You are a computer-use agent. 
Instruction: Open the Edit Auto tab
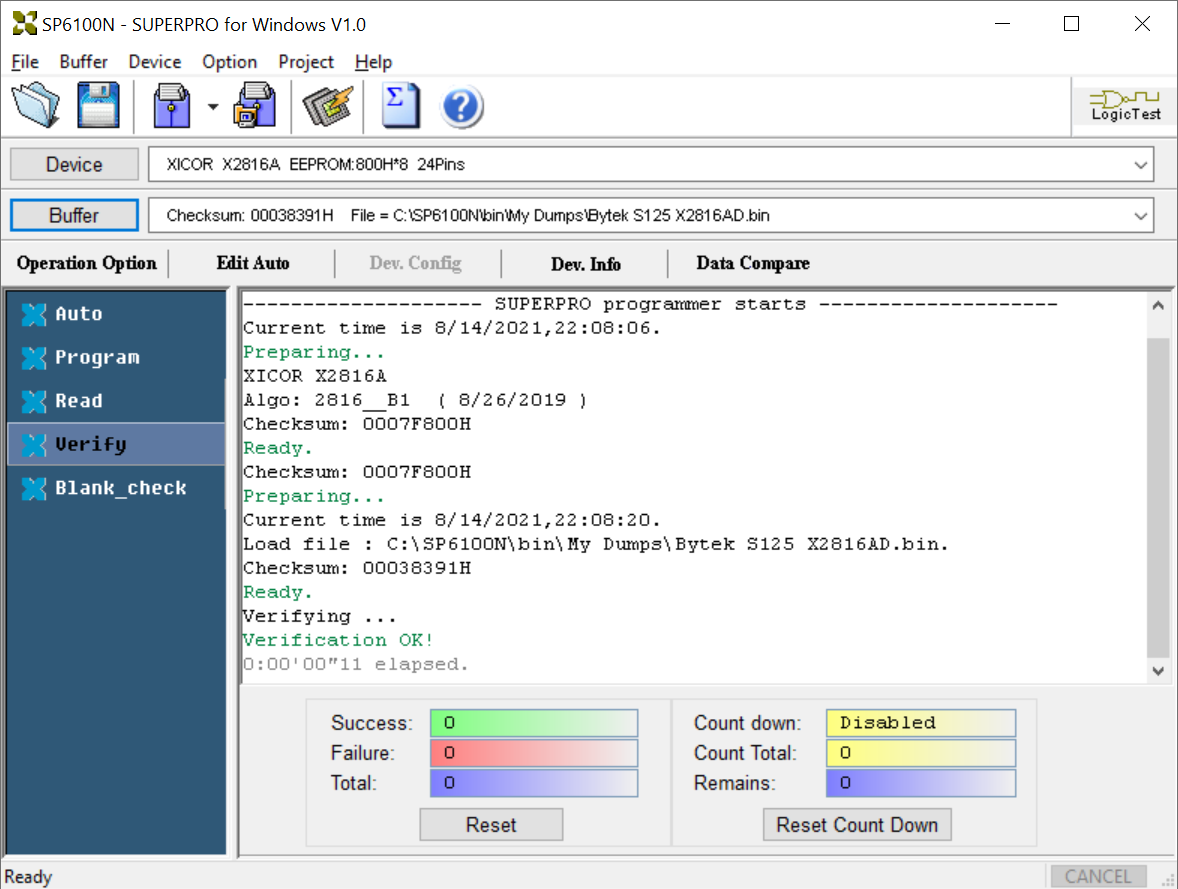click(252, 263)
